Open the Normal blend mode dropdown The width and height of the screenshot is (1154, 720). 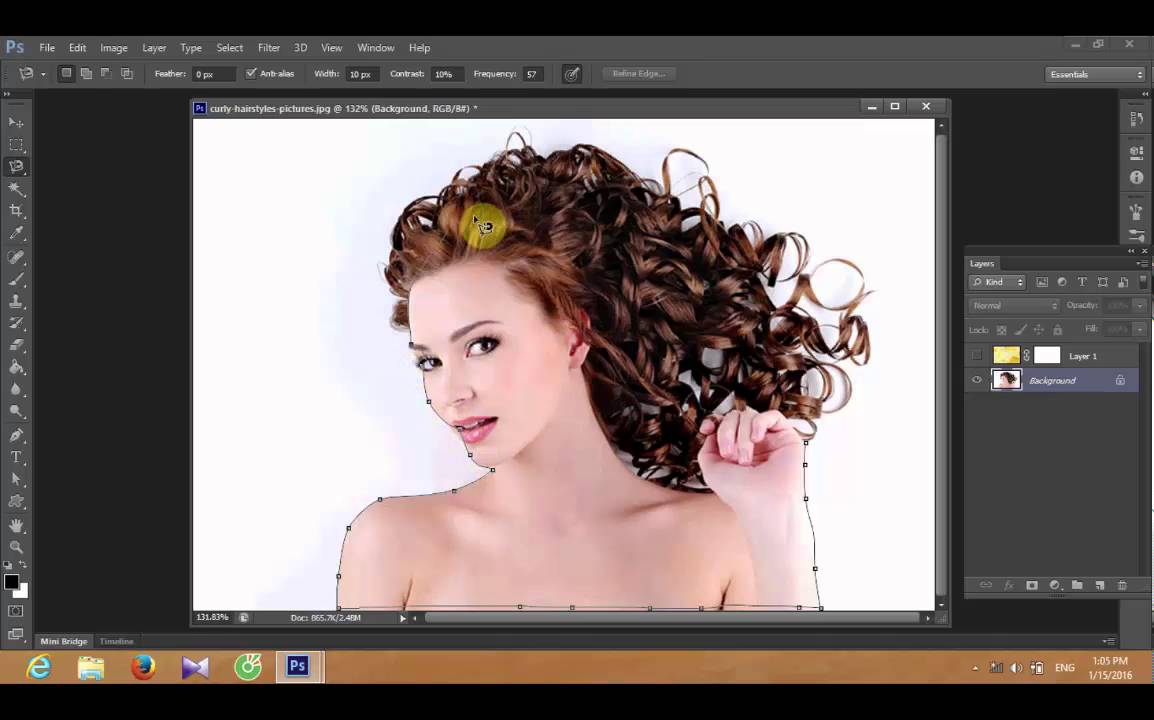click(x=1013, y=306)
